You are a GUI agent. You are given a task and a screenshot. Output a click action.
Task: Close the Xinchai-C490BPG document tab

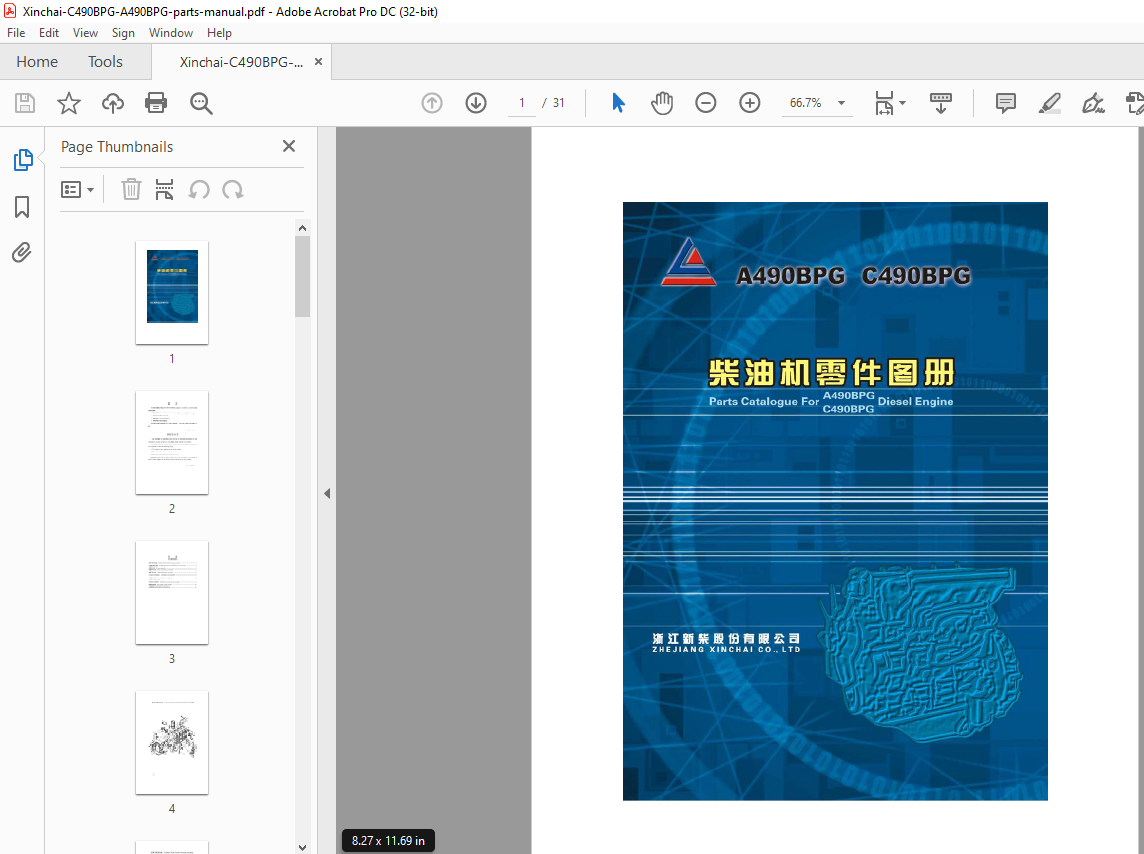pos(318,62)
